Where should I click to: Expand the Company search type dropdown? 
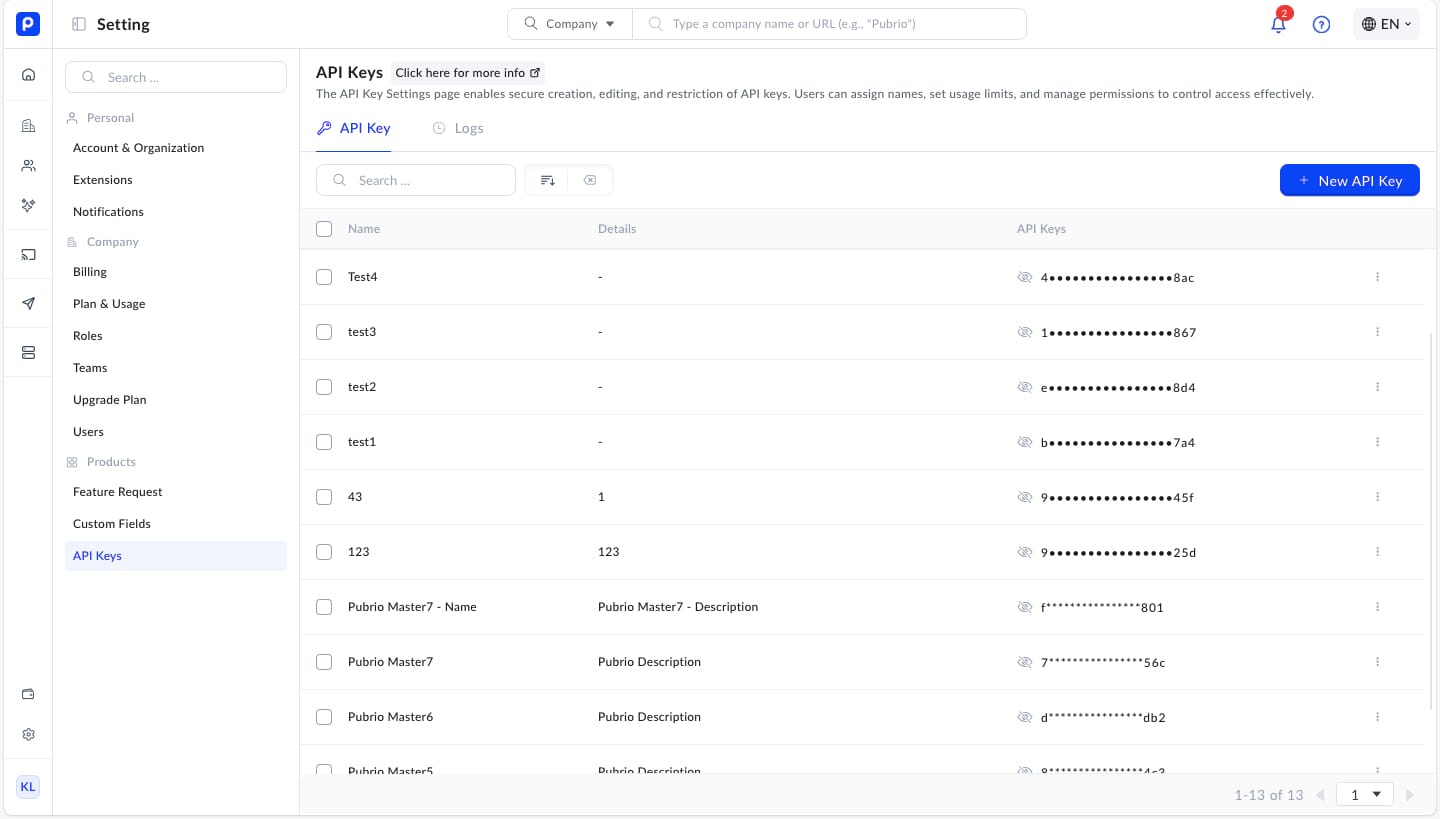click(x=570, y=24)
